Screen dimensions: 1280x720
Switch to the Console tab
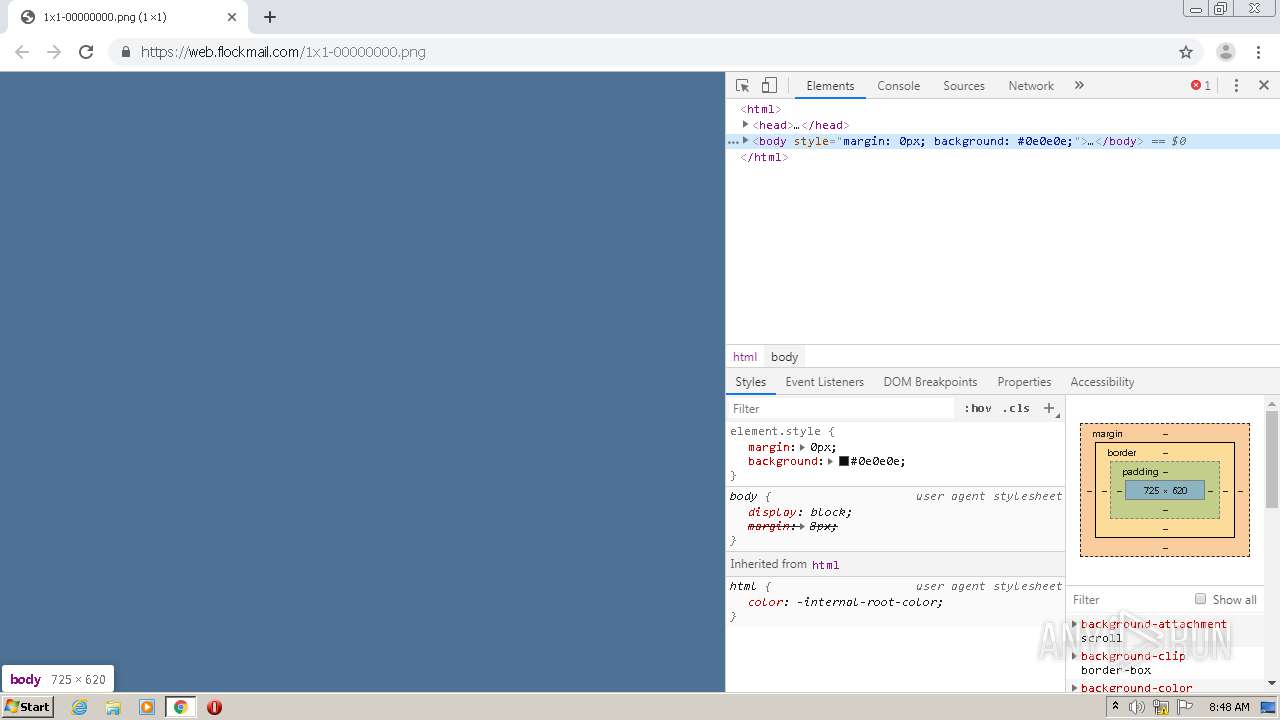[898, 86]
